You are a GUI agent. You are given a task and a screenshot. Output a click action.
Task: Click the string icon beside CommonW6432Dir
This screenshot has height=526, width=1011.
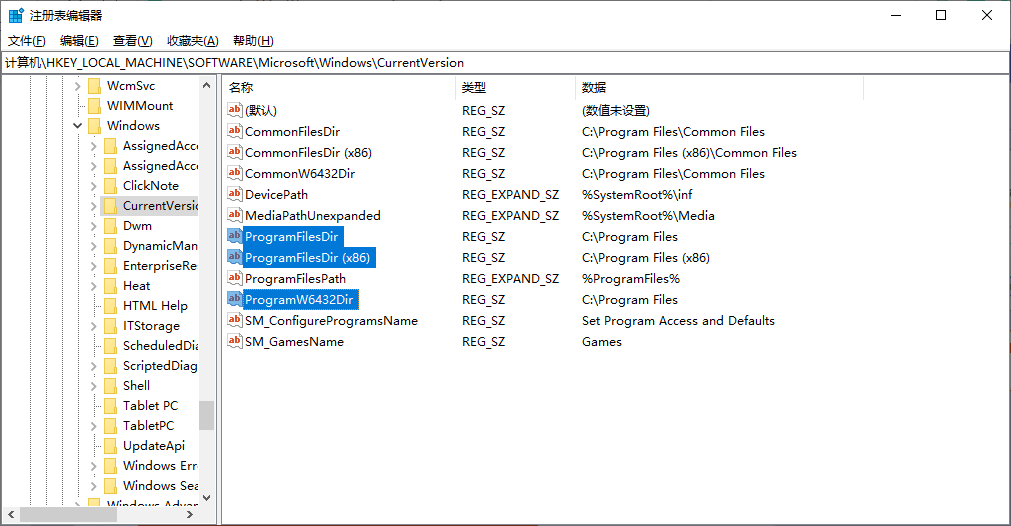pos(235,173)
